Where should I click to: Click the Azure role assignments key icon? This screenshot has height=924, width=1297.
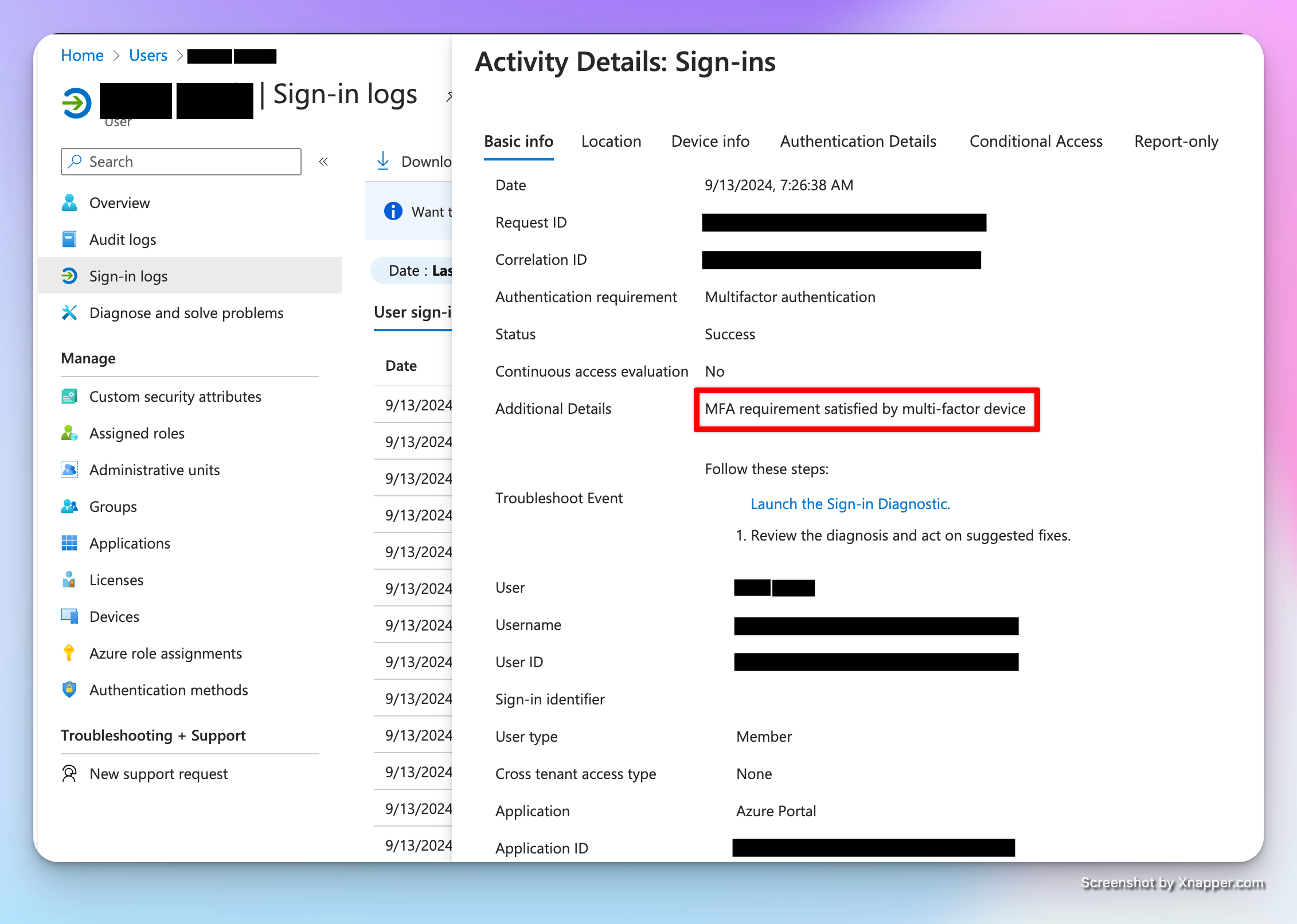69,653
